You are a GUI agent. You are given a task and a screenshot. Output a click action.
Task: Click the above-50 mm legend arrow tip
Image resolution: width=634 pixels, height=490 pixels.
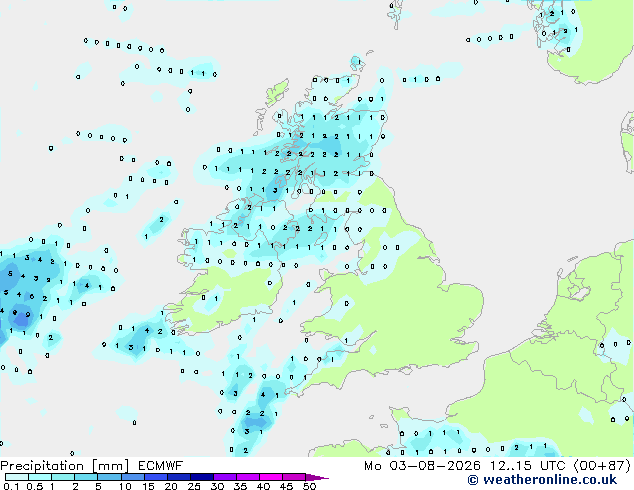pos(317,477)
